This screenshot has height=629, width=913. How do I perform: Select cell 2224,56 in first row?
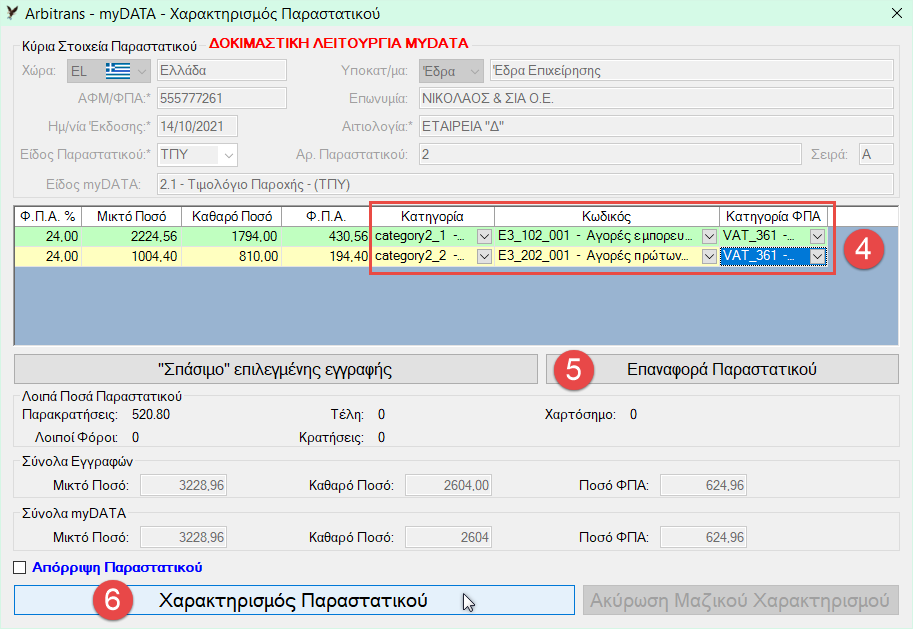pyautogui.click(x=132, y=236)
